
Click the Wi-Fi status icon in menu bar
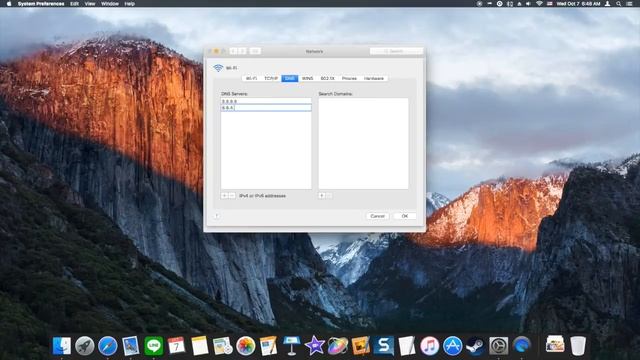(539, 4)
